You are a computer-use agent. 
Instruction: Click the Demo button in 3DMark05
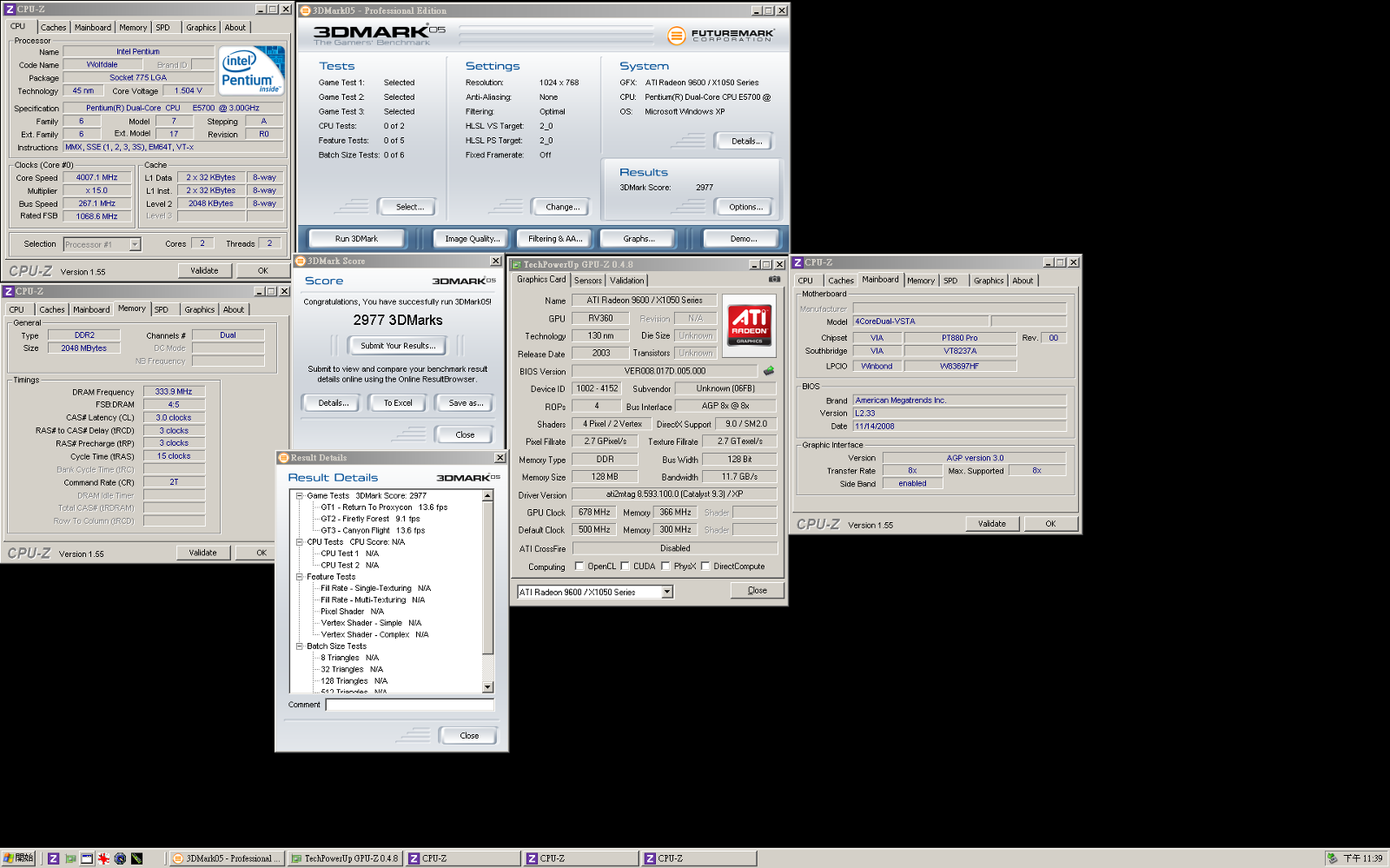tap(744, 239)
